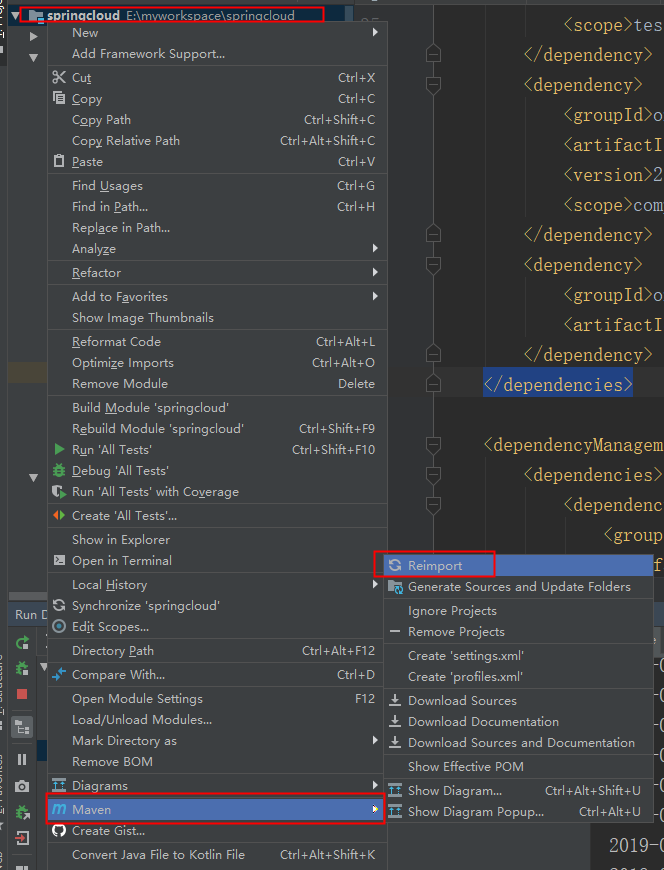Select Download Sources and Documentation
Viewport: 664px width, 870px height.
(x=519, y=742)
